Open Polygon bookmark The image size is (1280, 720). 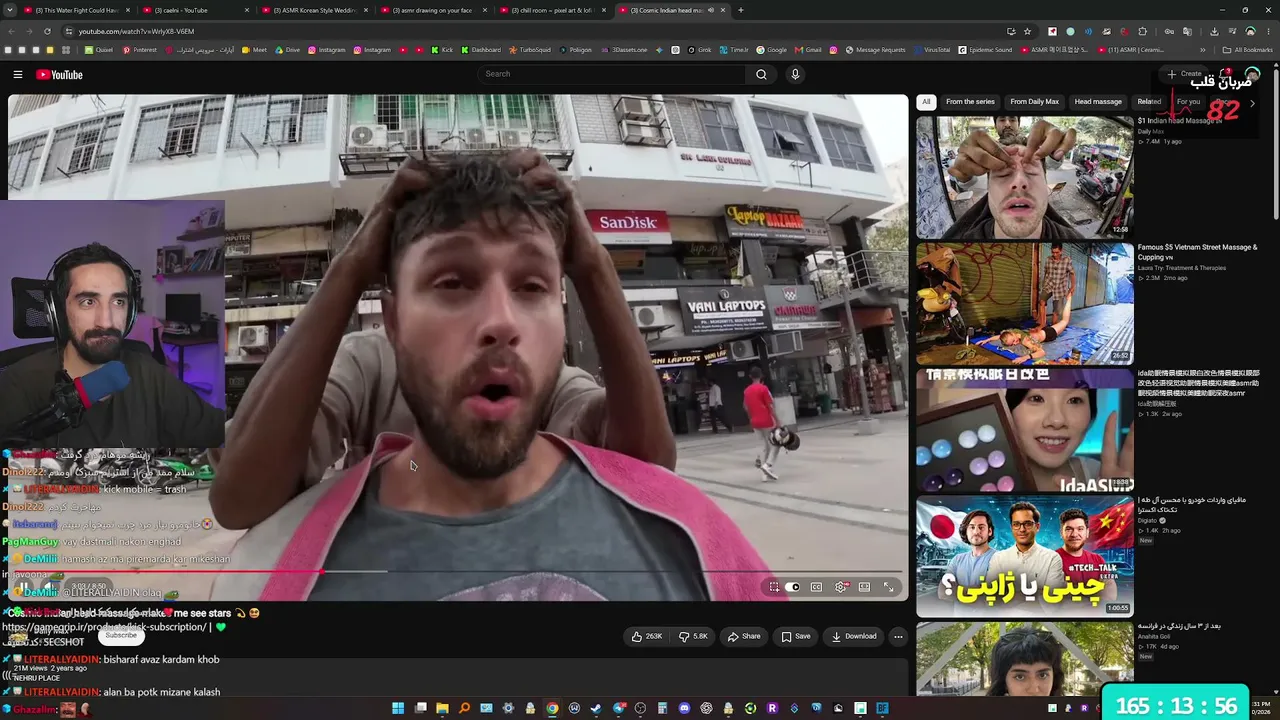click(575, 49)
